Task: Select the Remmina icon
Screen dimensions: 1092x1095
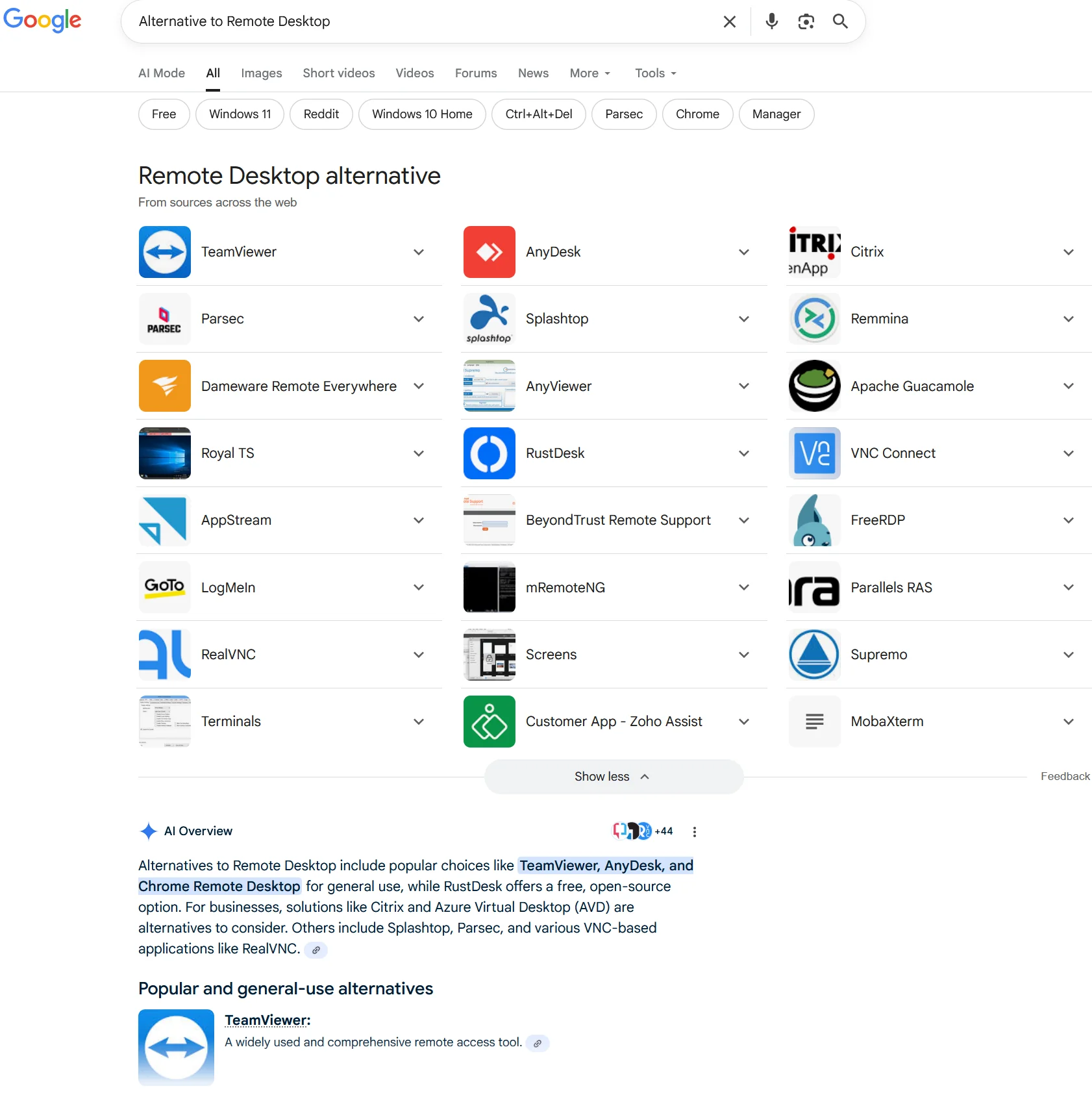Action: pyautogui.click(x=814, y=319)
